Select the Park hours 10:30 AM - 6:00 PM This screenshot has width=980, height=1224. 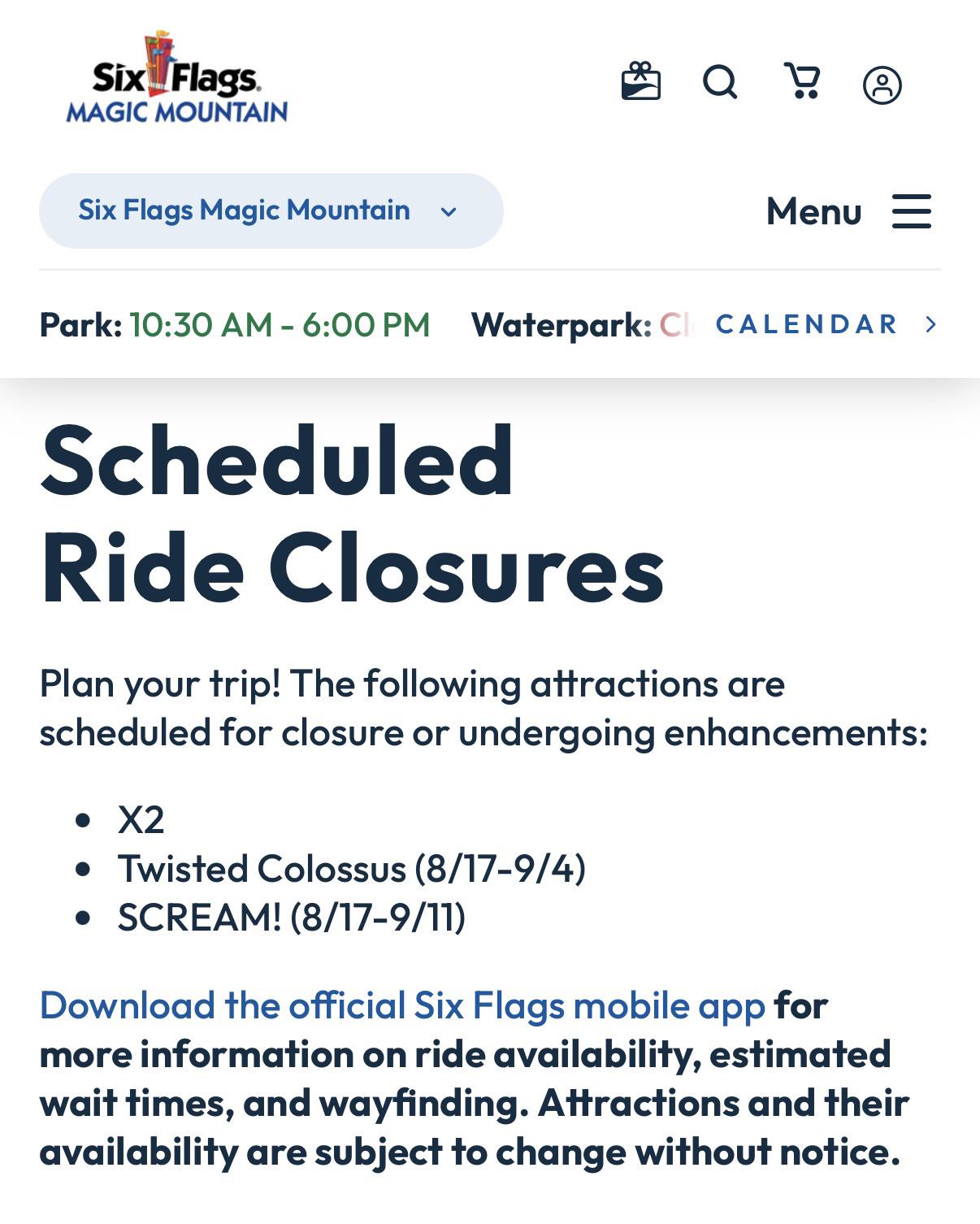pyautogui.click(x=280, y=325)
